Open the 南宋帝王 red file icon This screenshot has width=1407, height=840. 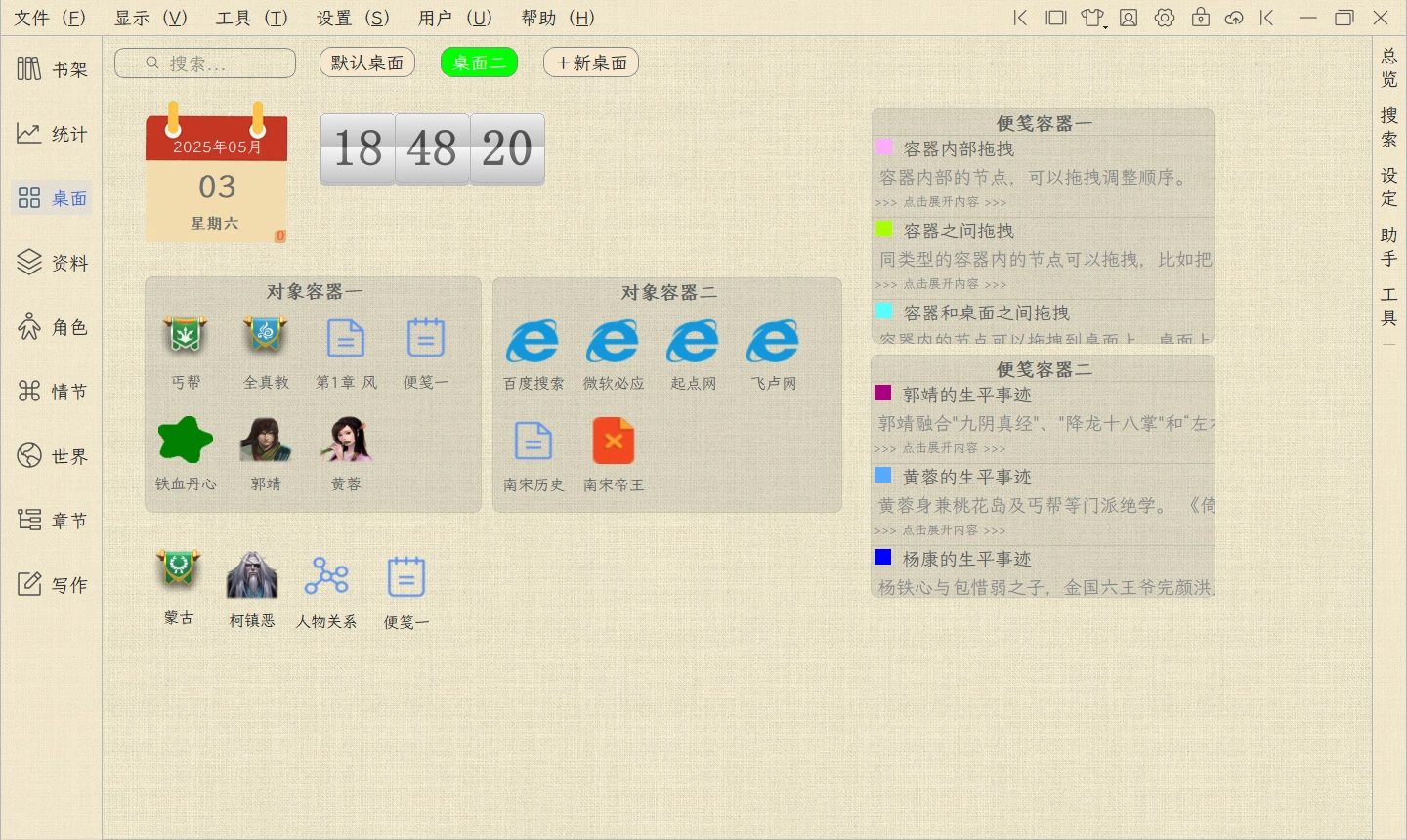coord(614,441)
